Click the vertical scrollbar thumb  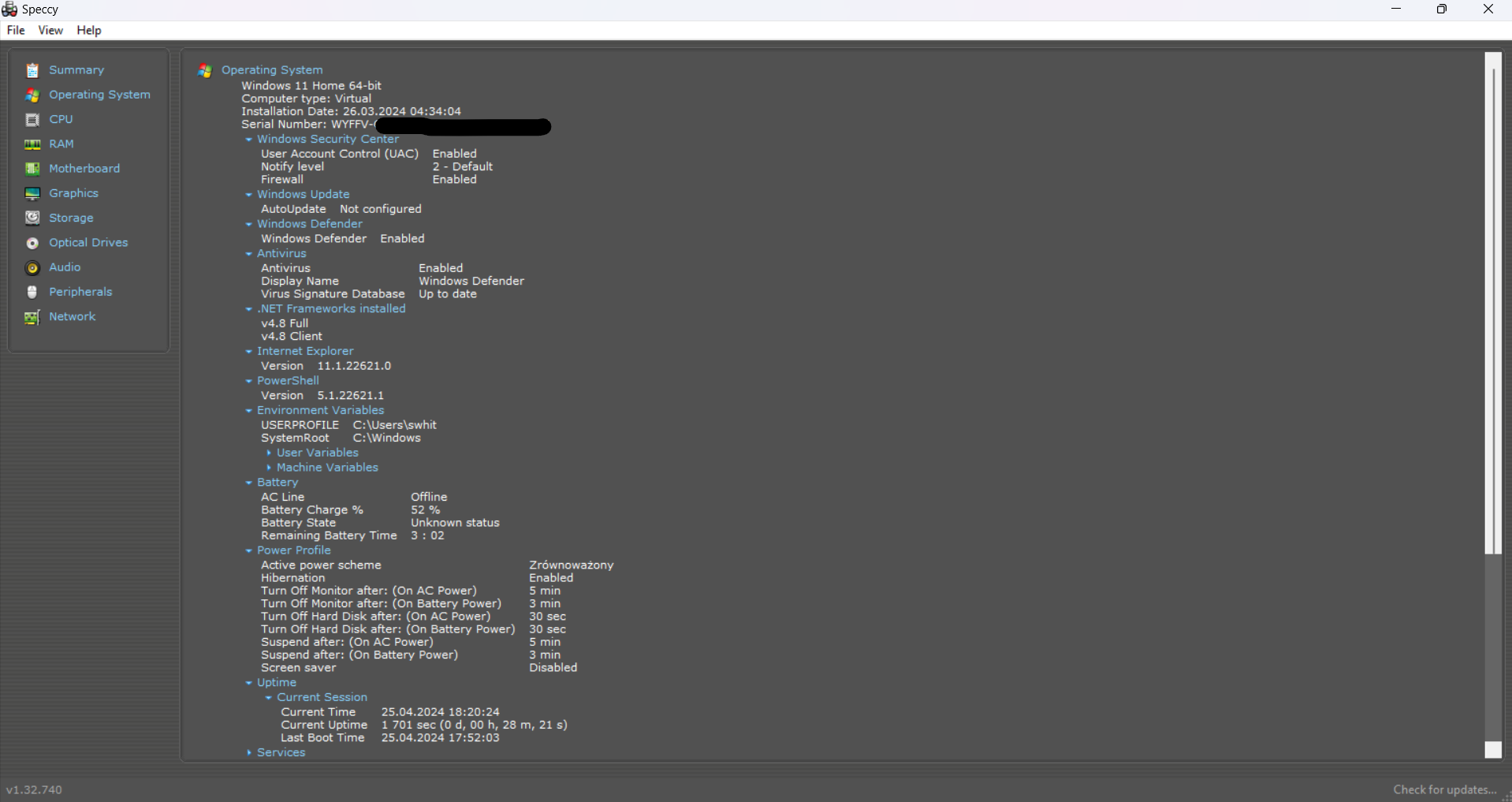click(1493, 304)
